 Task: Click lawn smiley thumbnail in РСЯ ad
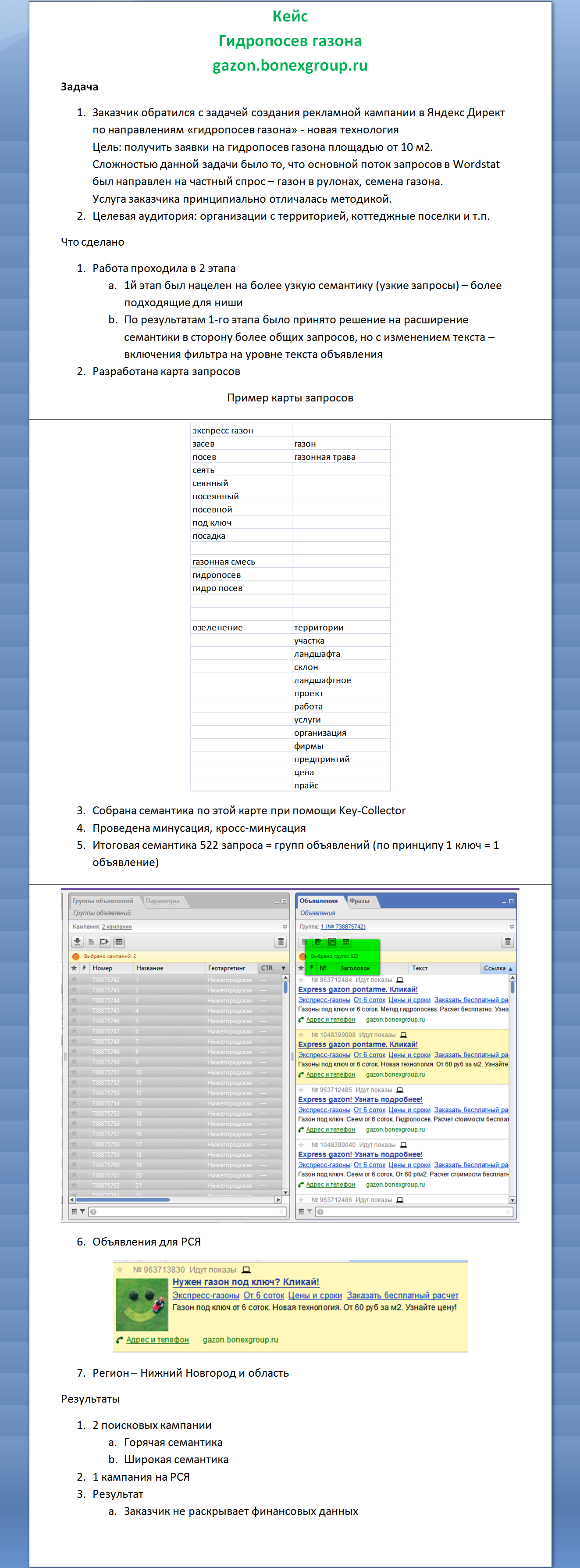coord(142,1304)
